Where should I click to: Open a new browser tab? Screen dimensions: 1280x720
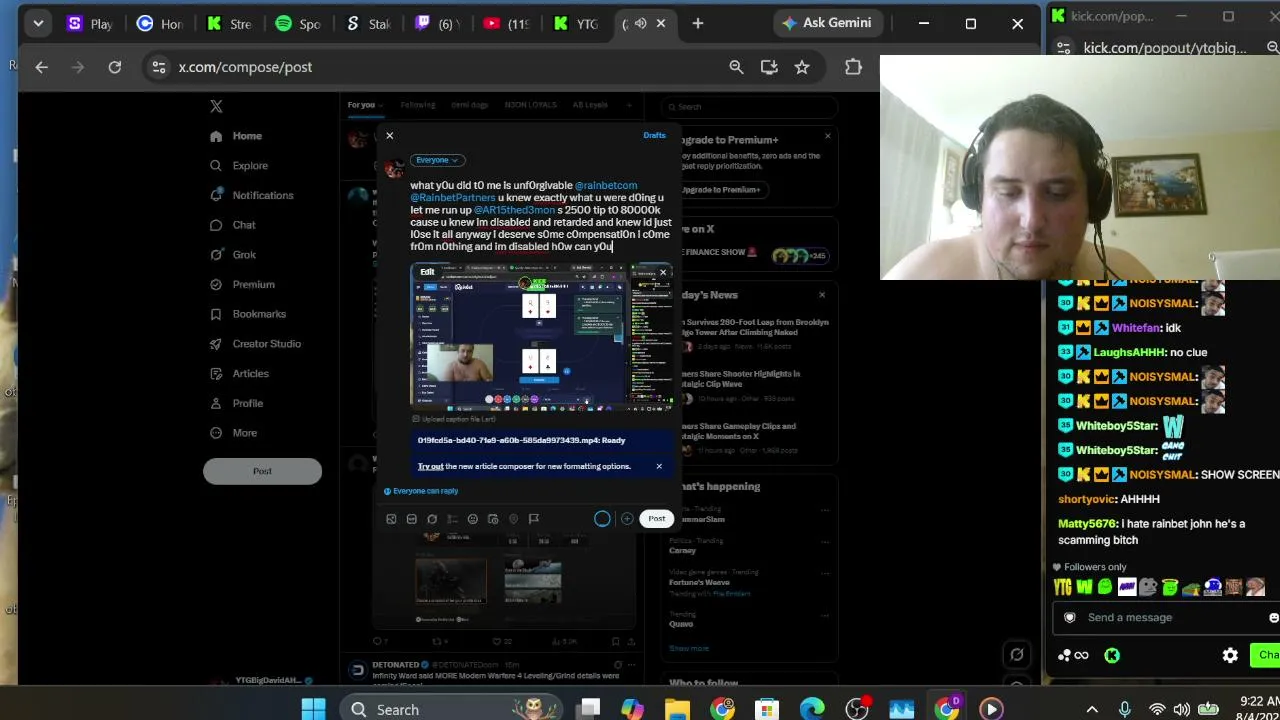(x=698, y=24)
